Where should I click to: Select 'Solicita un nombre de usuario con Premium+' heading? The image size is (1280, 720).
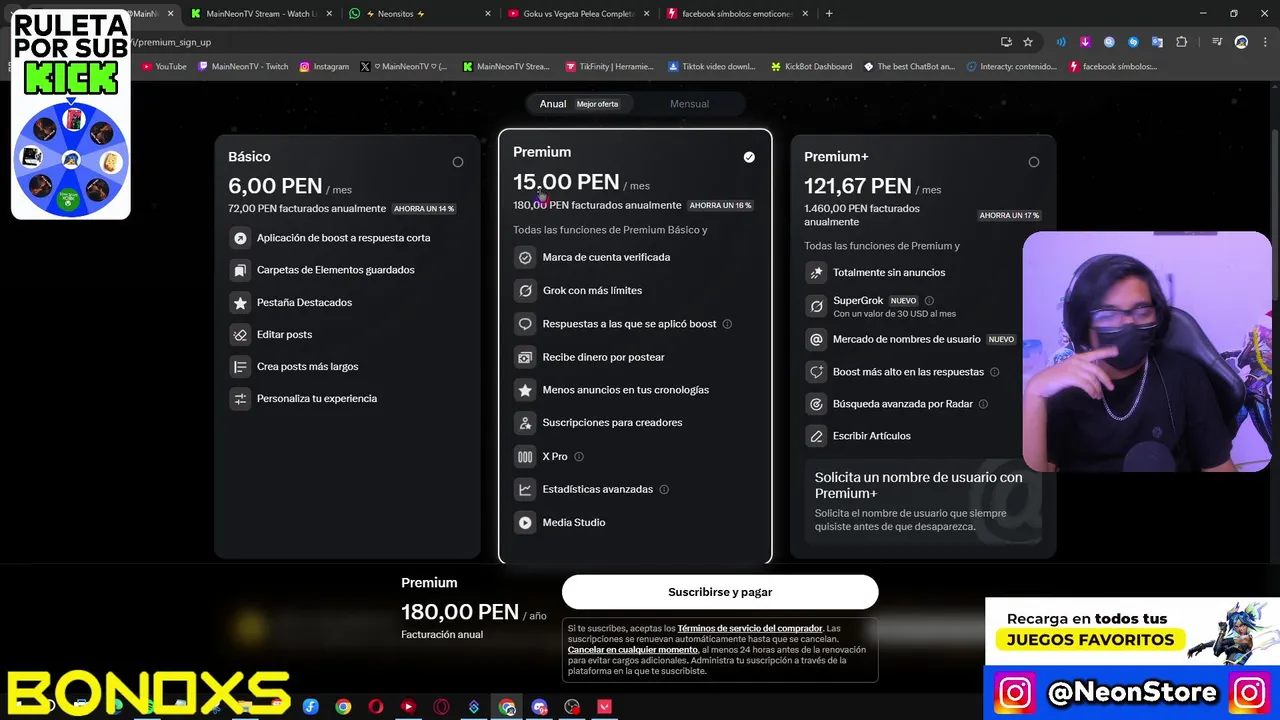click(918, 485)
